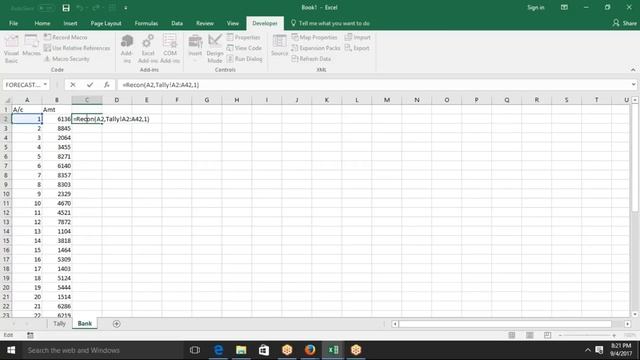The height and width of the screenshot is (360, 640).
Task: Collapse the ribbon
Action: [x=633, y=70]
